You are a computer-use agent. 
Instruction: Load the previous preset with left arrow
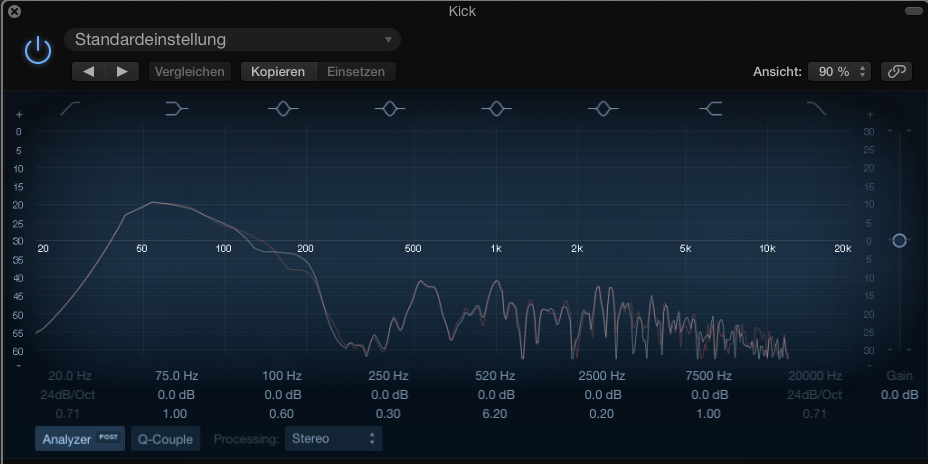(89, 72)
